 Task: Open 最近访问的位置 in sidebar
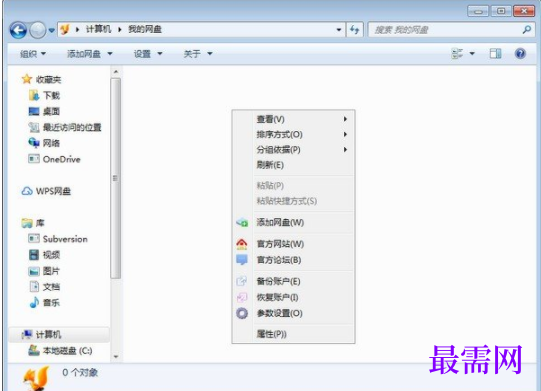pos(72,127)
